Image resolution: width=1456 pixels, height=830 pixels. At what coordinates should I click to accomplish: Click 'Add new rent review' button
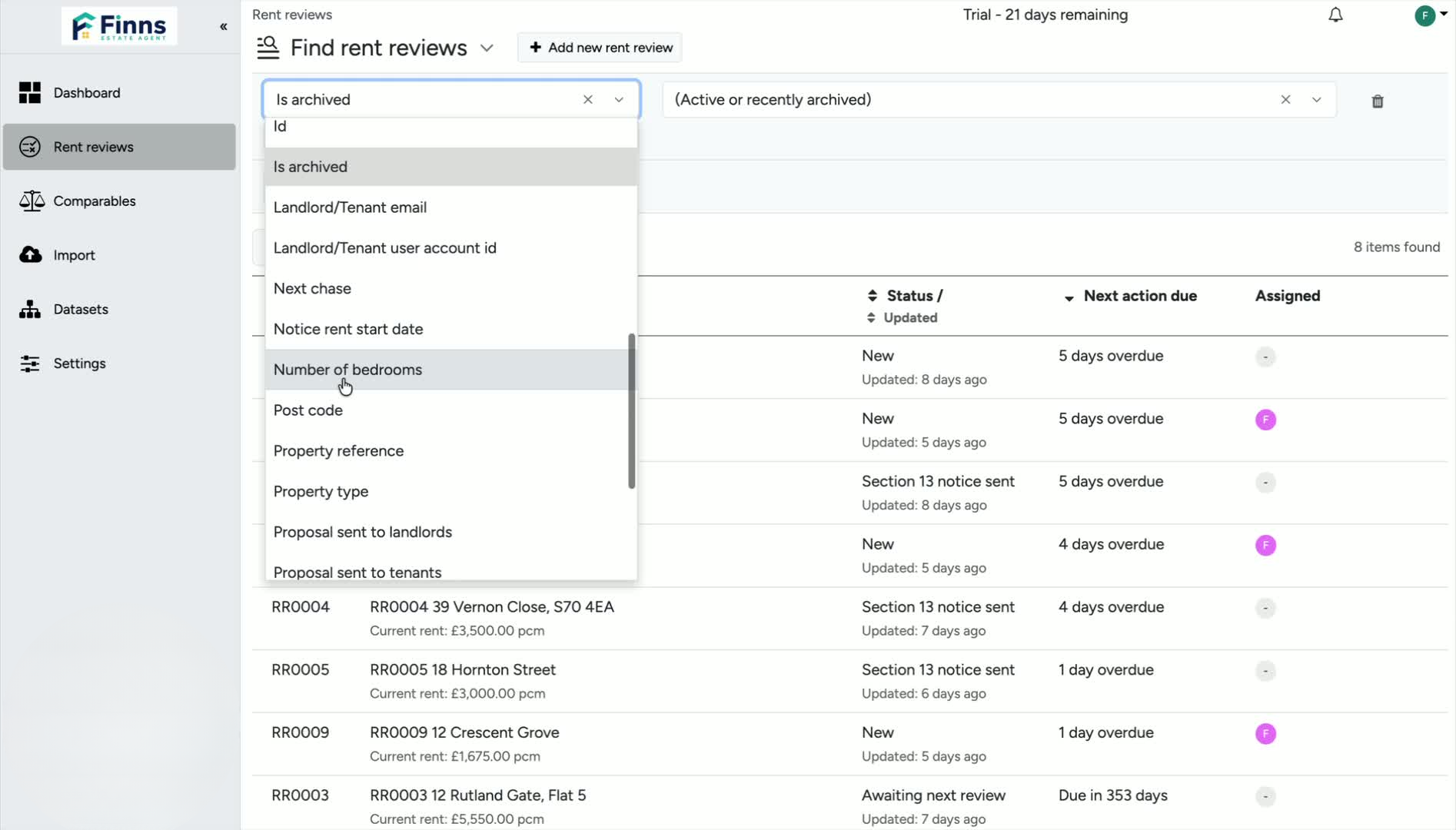coord(600,48)
